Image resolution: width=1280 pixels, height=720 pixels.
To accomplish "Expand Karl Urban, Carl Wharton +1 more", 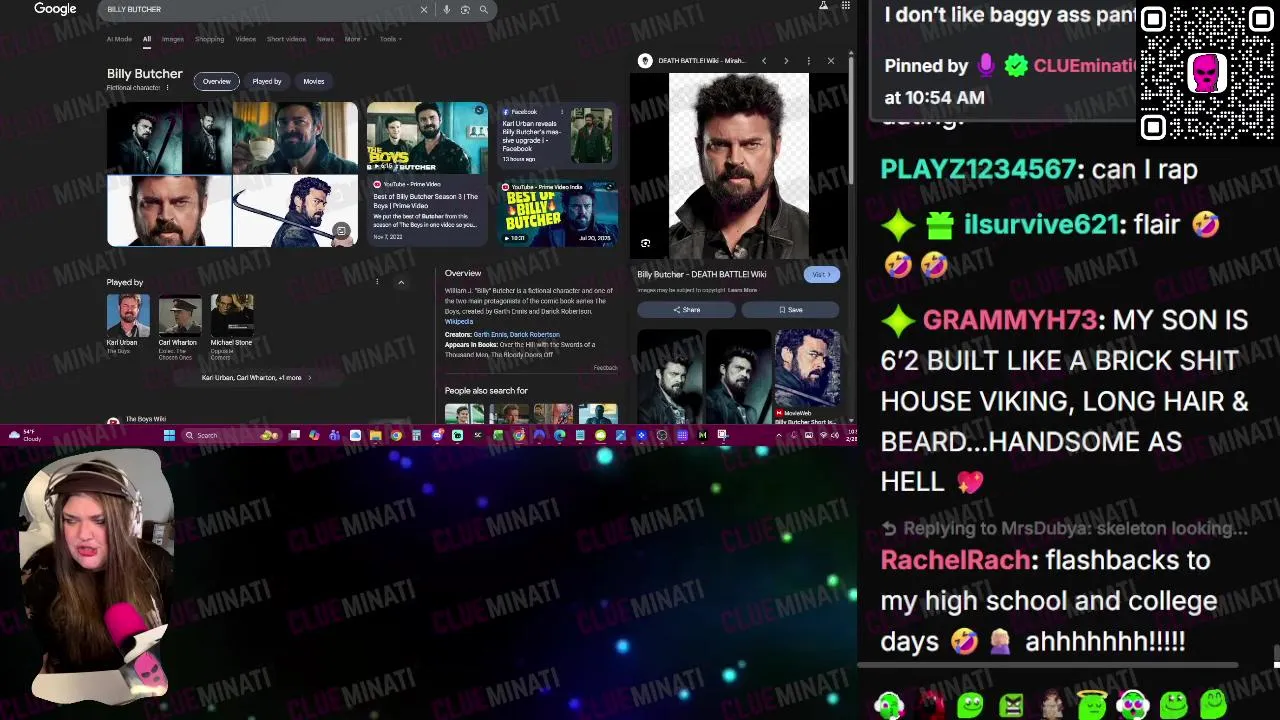I will pos(257,378).
